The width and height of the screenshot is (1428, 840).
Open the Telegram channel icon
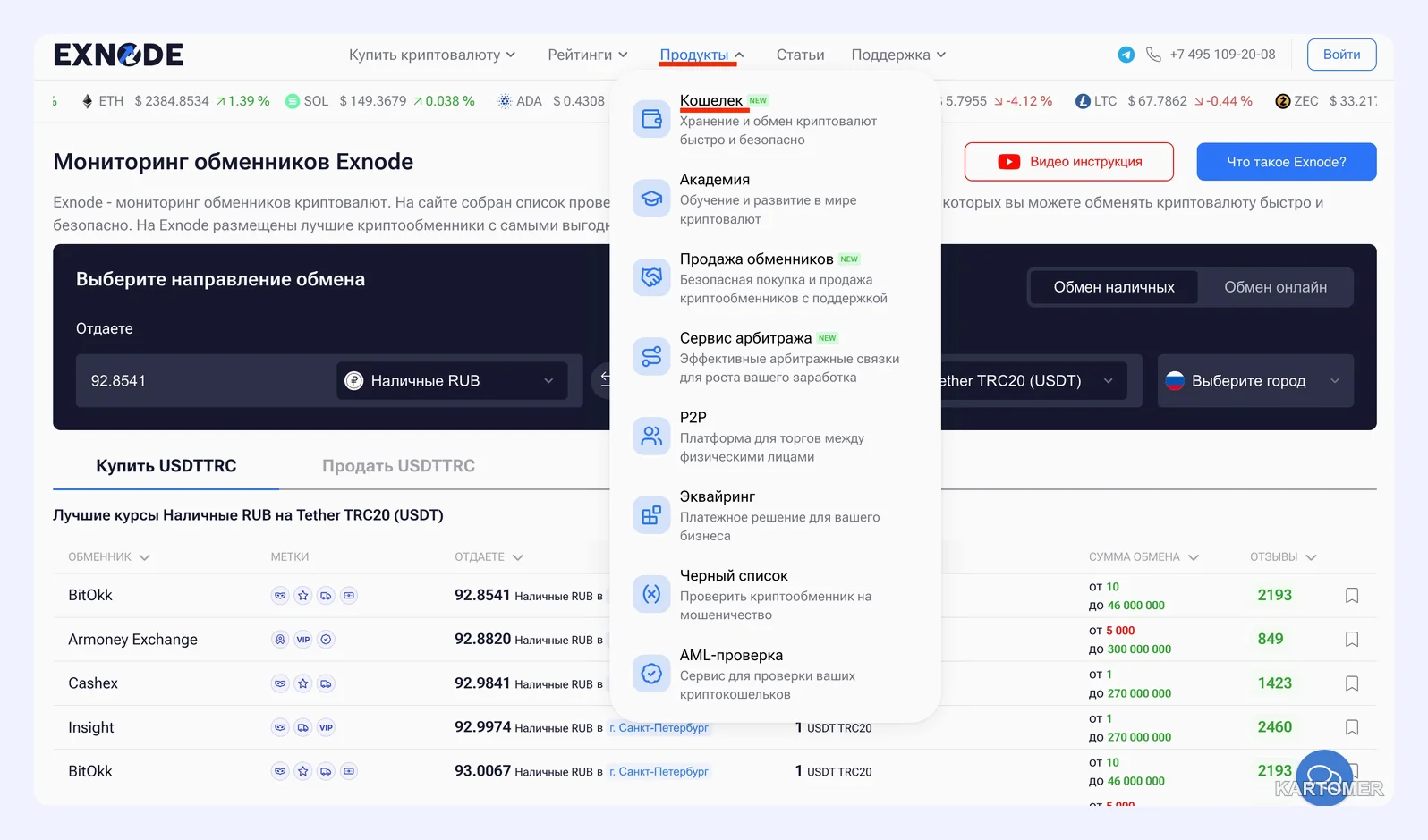[x=1126, y=55]
